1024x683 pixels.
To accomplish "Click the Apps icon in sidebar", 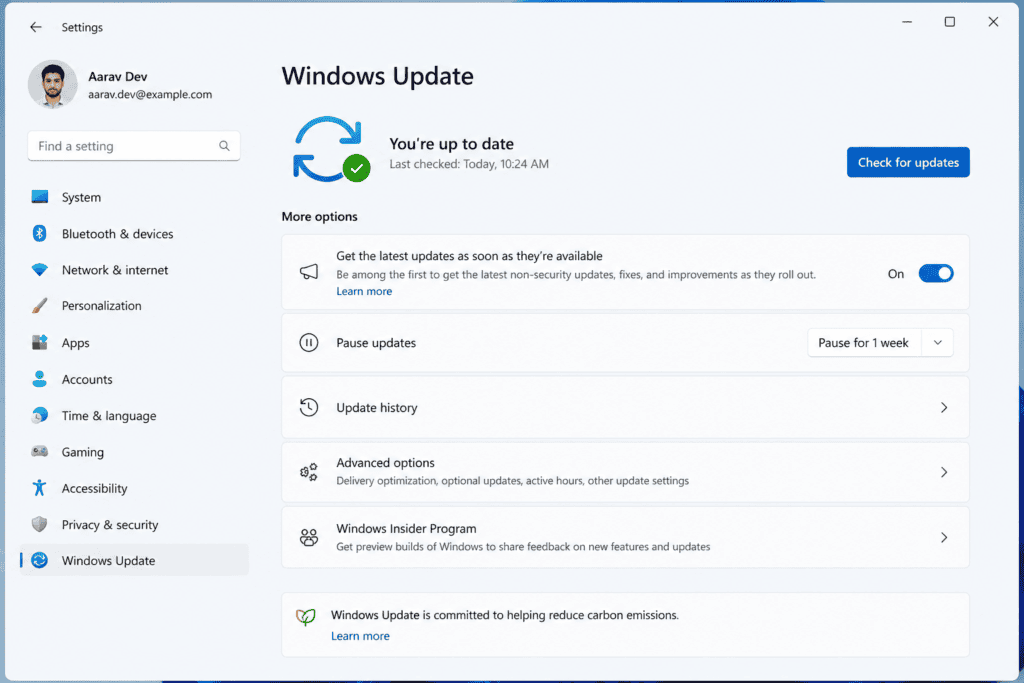I will pyautogui.click(x=40, y=342).
